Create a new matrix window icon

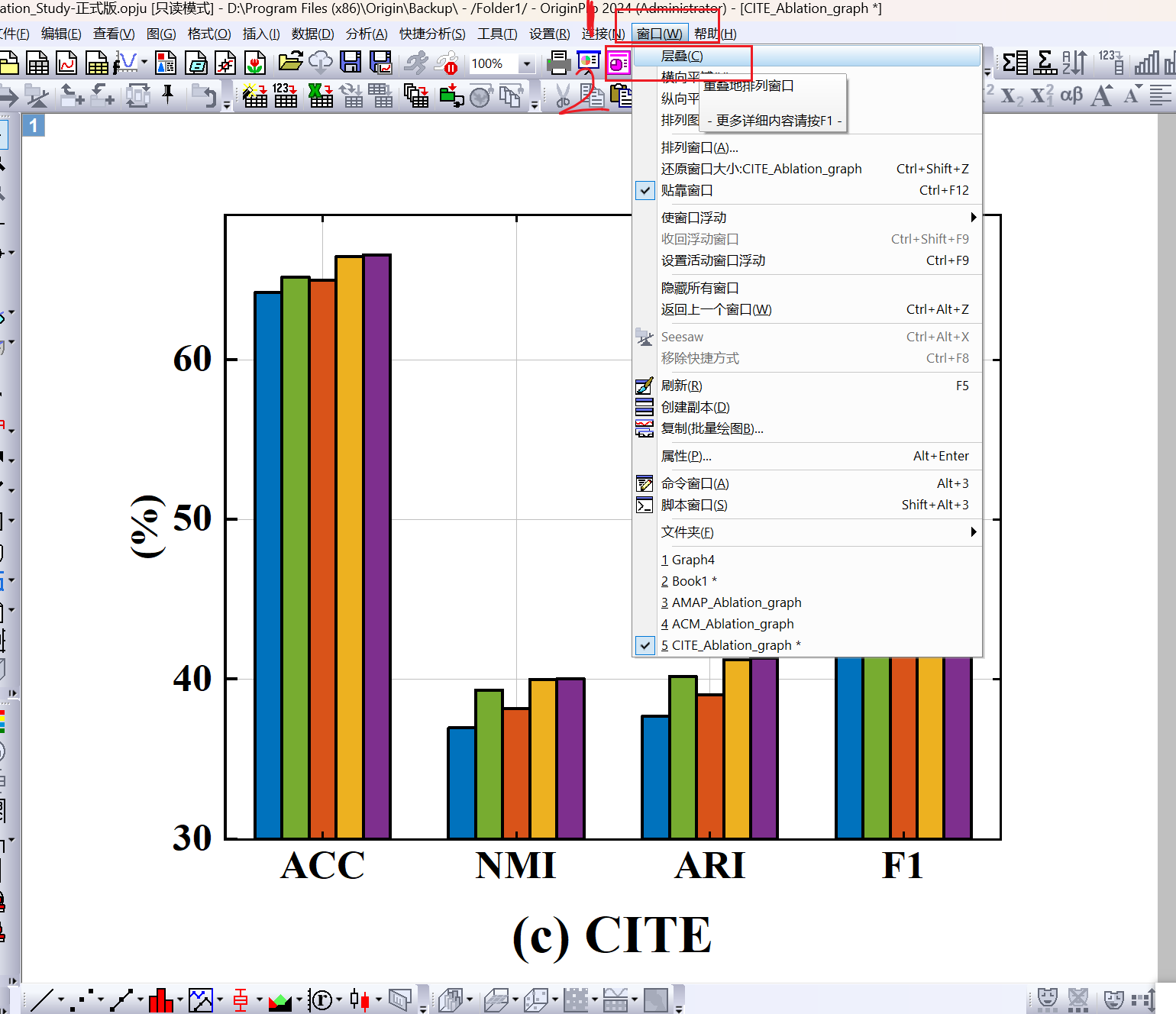point(97,63)
